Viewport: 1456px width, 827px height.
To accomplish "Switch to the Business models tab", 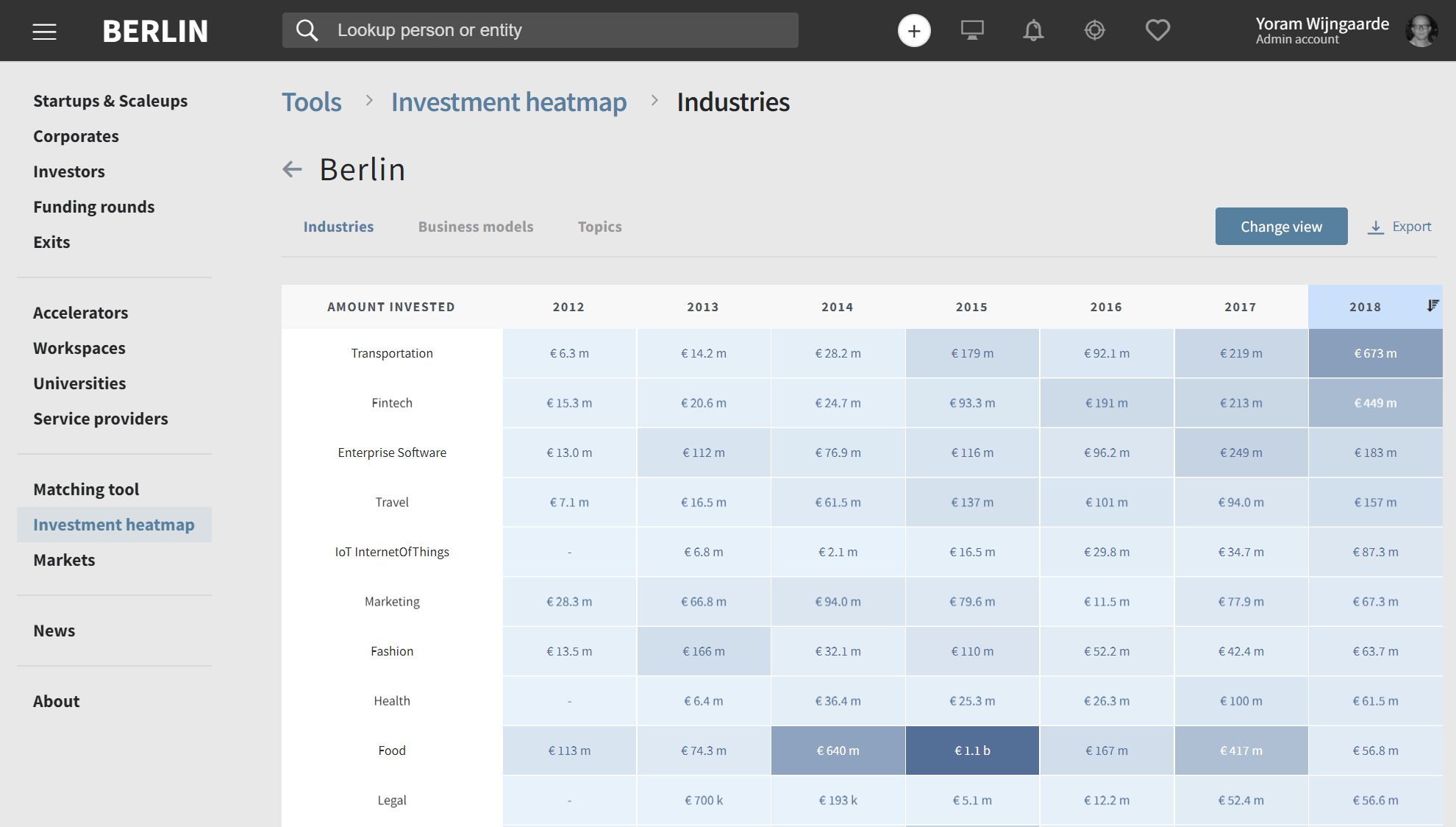I will [x=476, y=227].
